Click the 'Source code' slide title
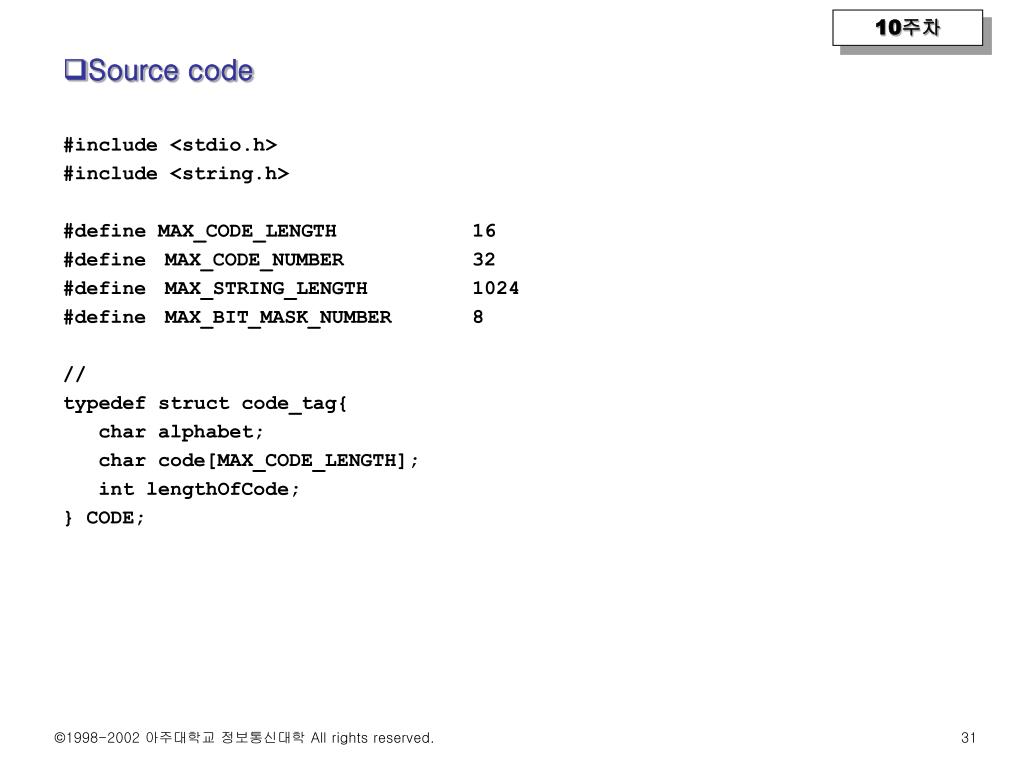This screenshot has width=1024, height=768. [170, 71]
